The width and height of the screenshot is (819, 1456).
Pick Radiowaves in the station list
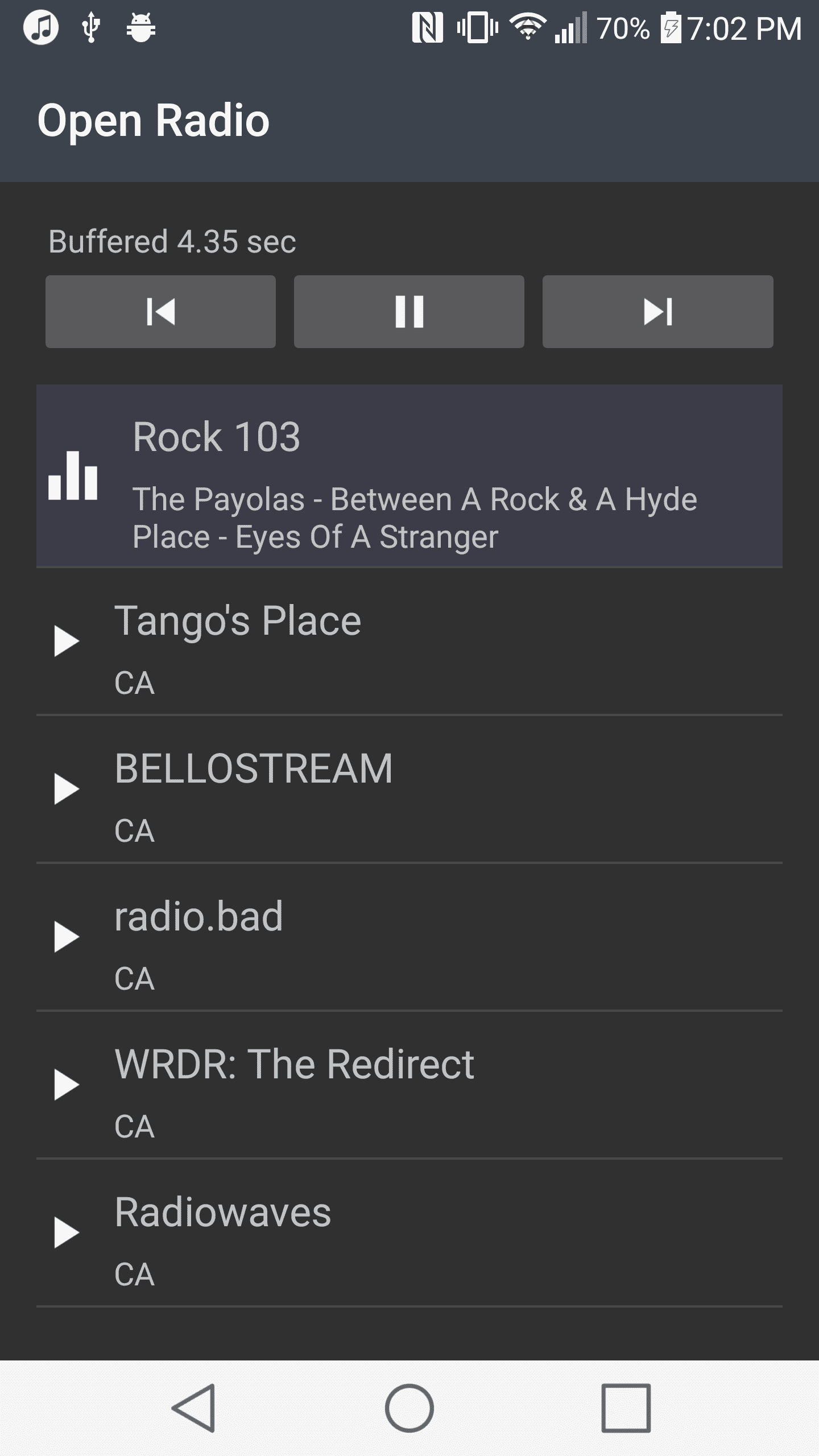pos(222,1212)
